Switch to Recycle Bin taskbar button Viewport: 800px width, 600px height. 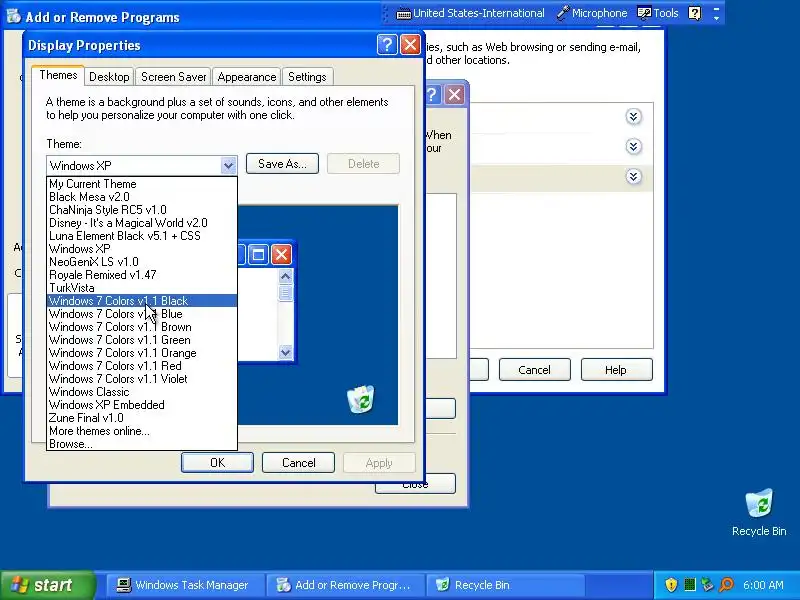[x=504, y=585]
